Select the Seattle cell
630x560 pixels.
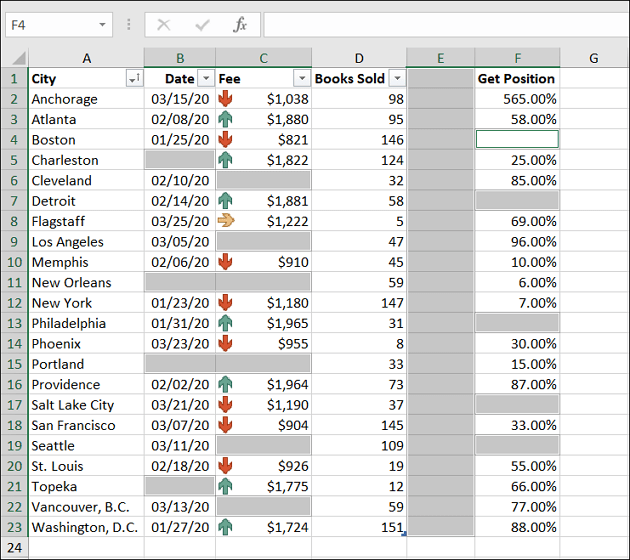point(86,446)
